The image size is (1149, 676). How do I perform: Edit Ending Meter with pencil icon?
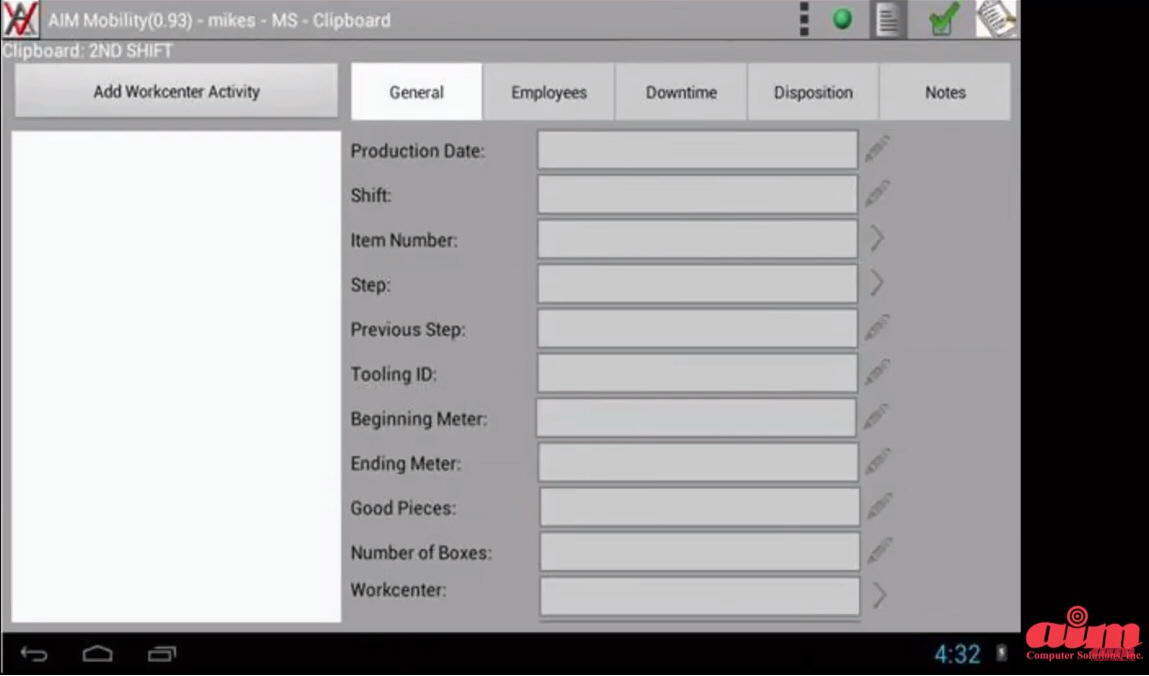click(x=878, y=462)
